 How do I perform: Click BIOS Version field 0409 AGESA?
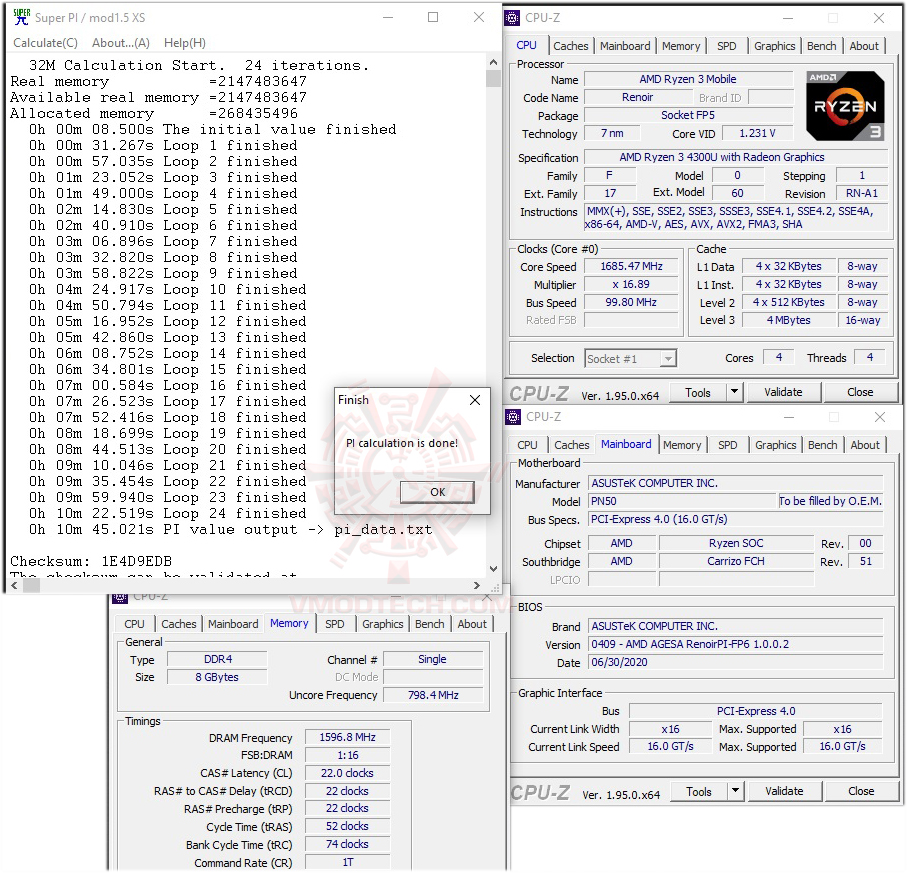[x=736, y=644]
